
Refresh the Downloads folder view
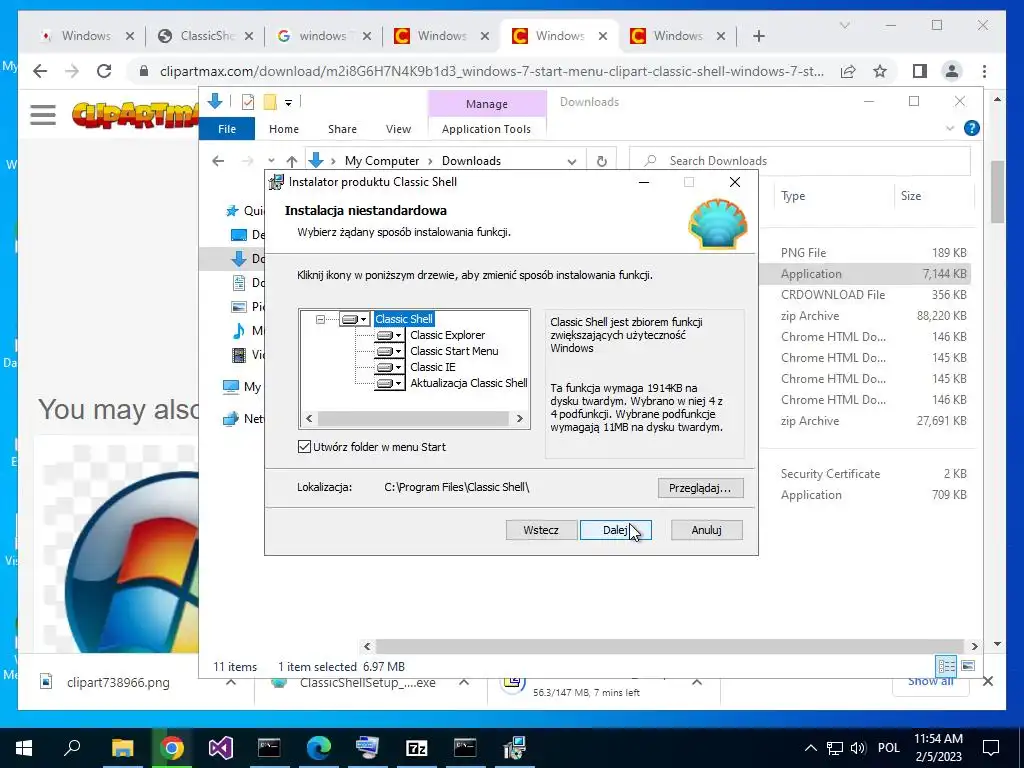pos(601,161)
